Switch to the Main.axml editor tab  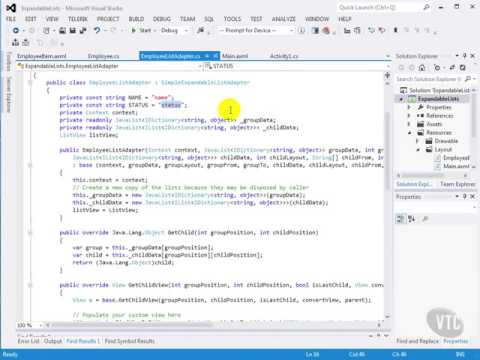[235, 56]
